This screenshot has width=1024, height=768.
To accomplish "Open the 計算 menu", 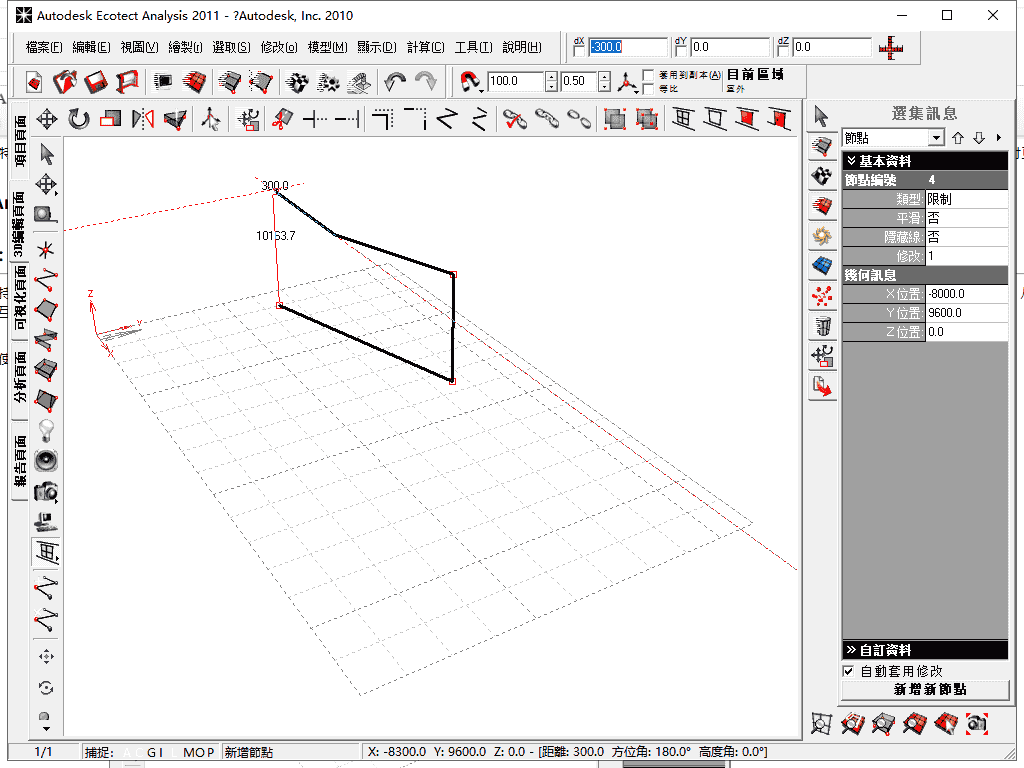I will 425,47.
